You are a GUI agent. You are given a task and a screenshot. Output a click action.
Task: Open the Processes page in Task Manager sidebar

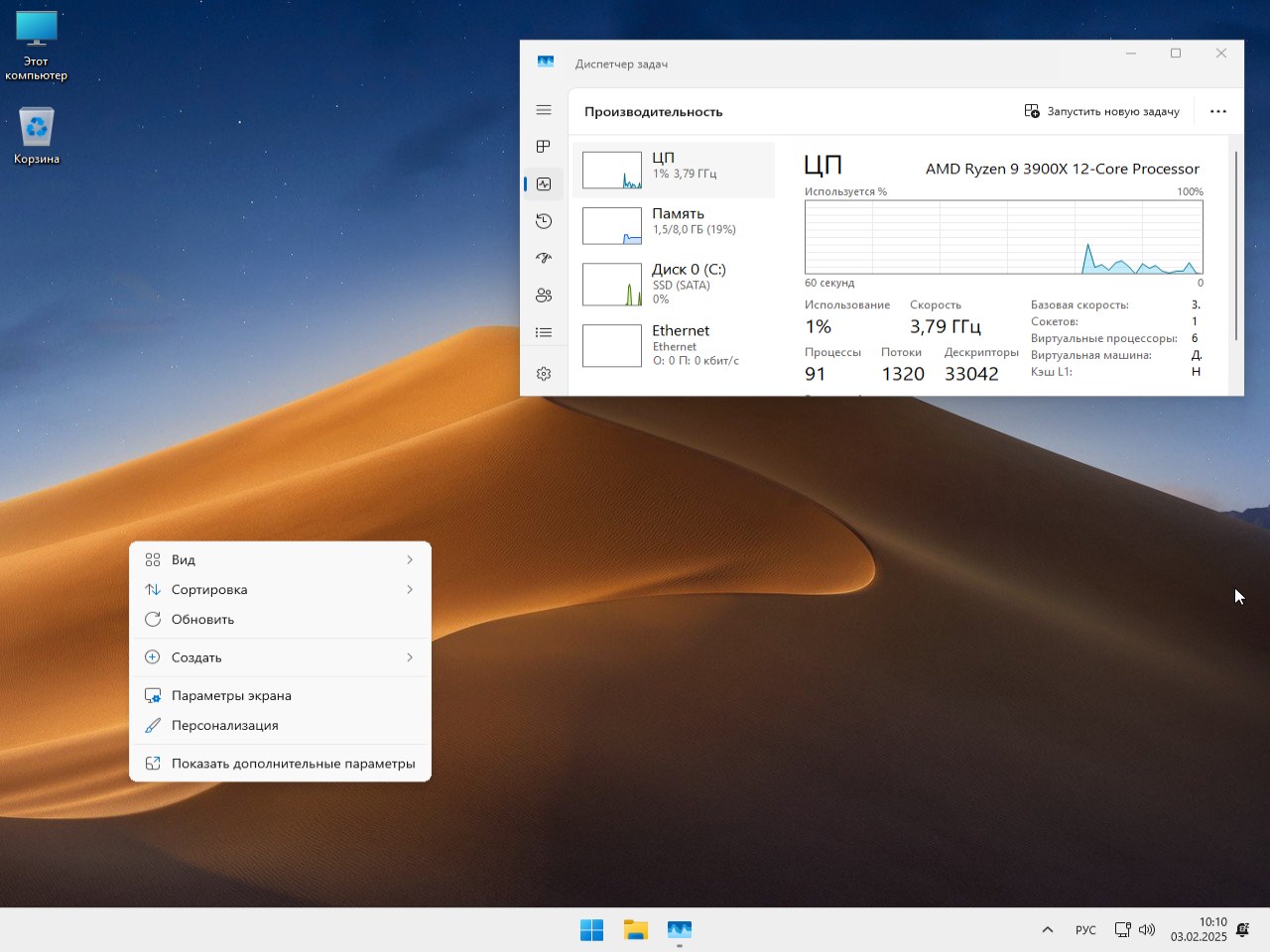[543, 147]
